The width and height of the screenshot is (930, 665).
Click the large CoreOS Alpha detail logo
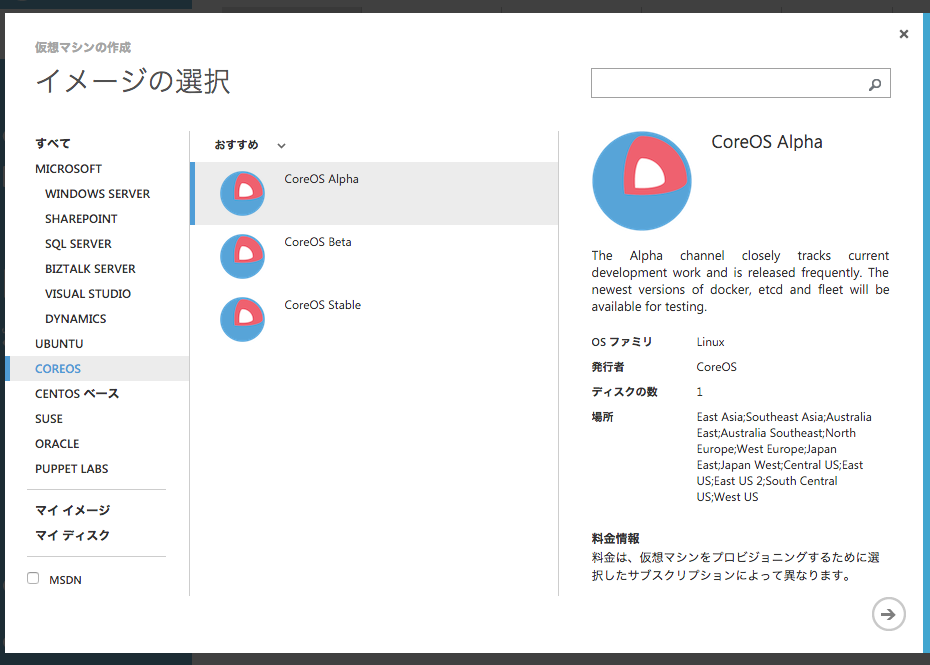pyautogui.click(x=642, y=181)
